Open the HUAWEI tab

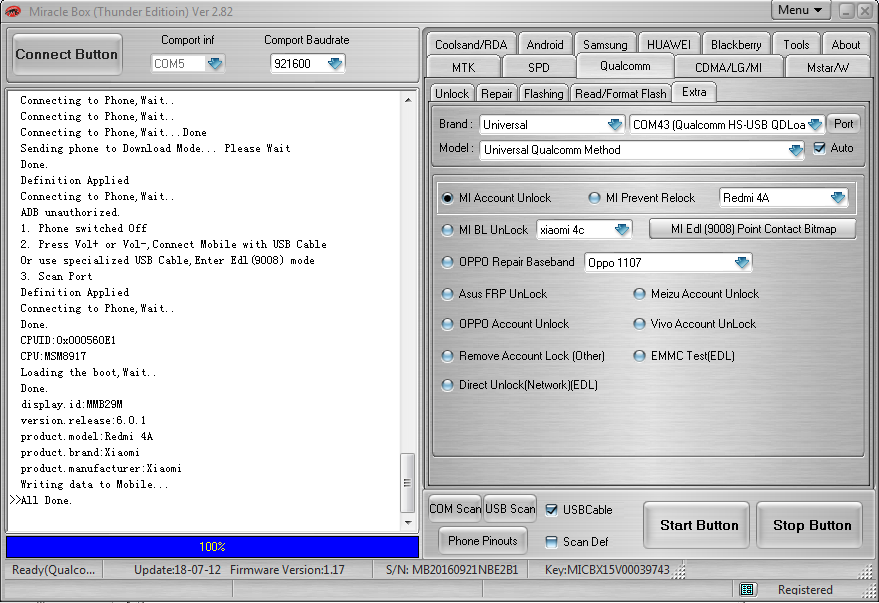click(669, 44)
